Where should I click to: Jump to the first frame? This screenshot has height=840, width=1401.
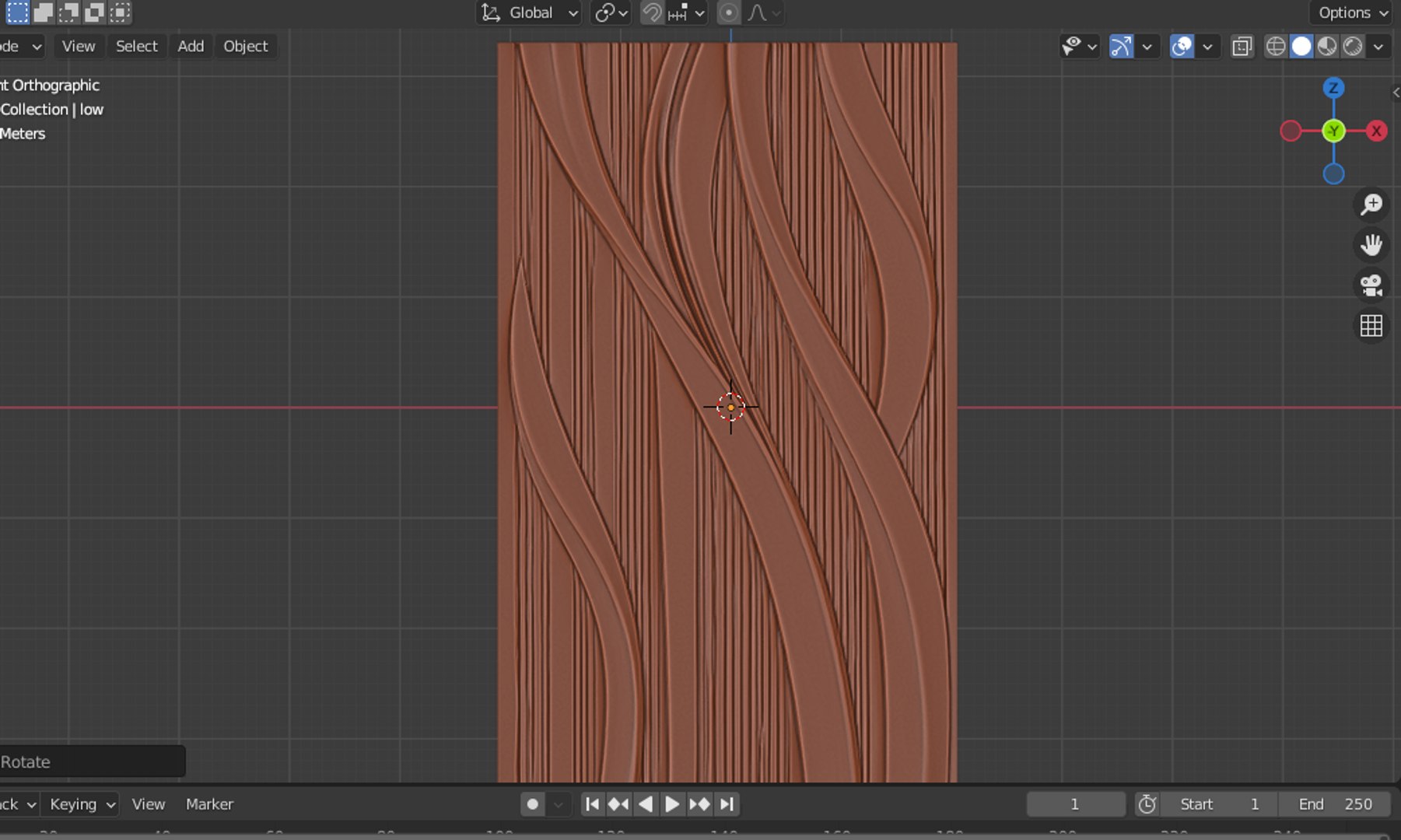592,804
